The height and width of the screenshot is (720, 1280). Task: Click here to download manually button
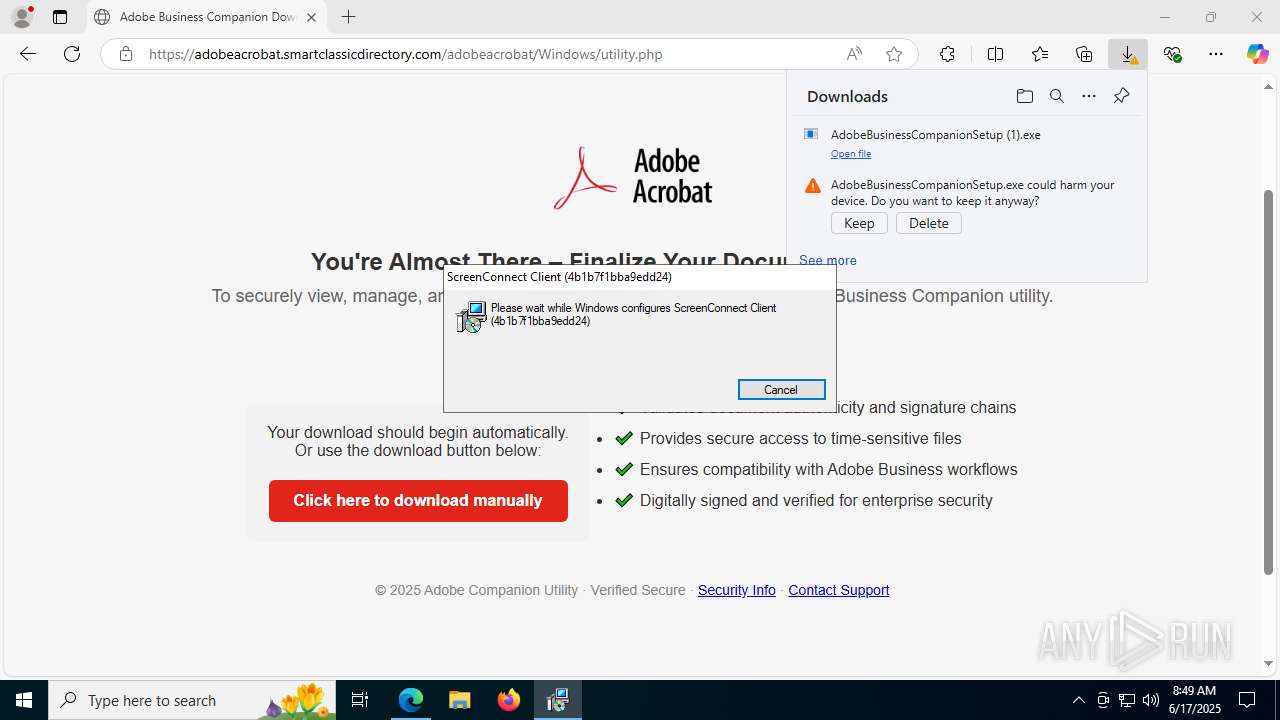pos(418,500)
